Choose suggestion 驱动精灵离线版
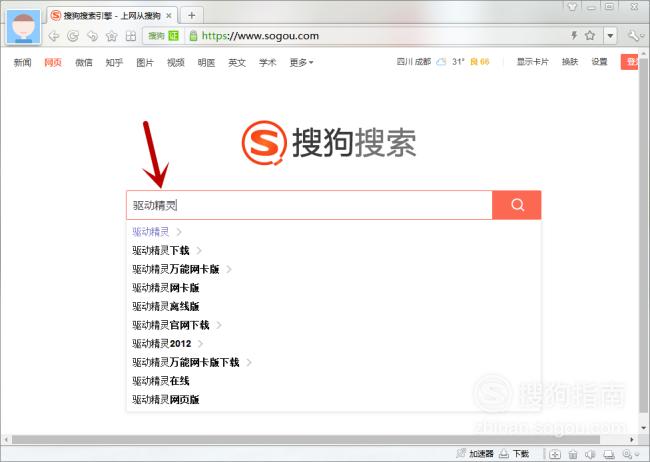Screen dimensions: 650x462 tap(166, 306)
